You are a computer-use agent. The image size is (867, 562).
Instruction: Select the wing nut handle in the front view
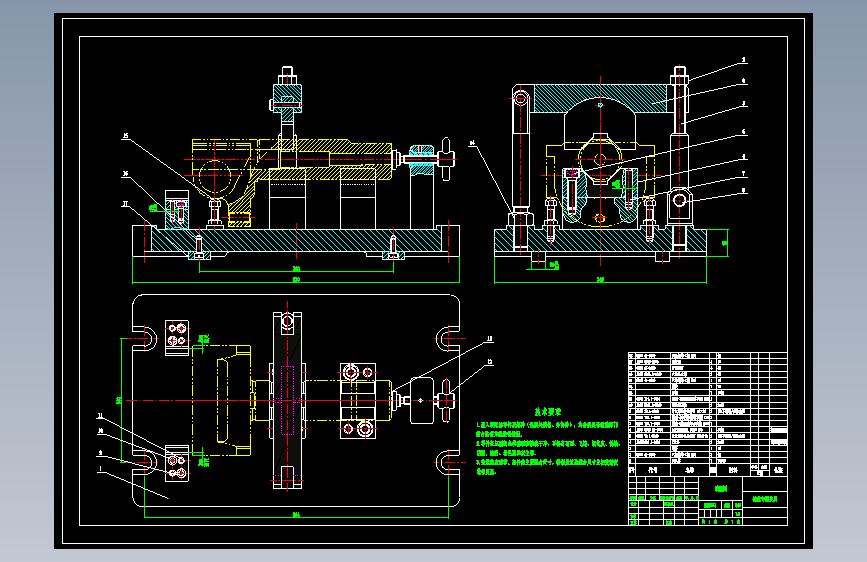[x=447, y=159]
